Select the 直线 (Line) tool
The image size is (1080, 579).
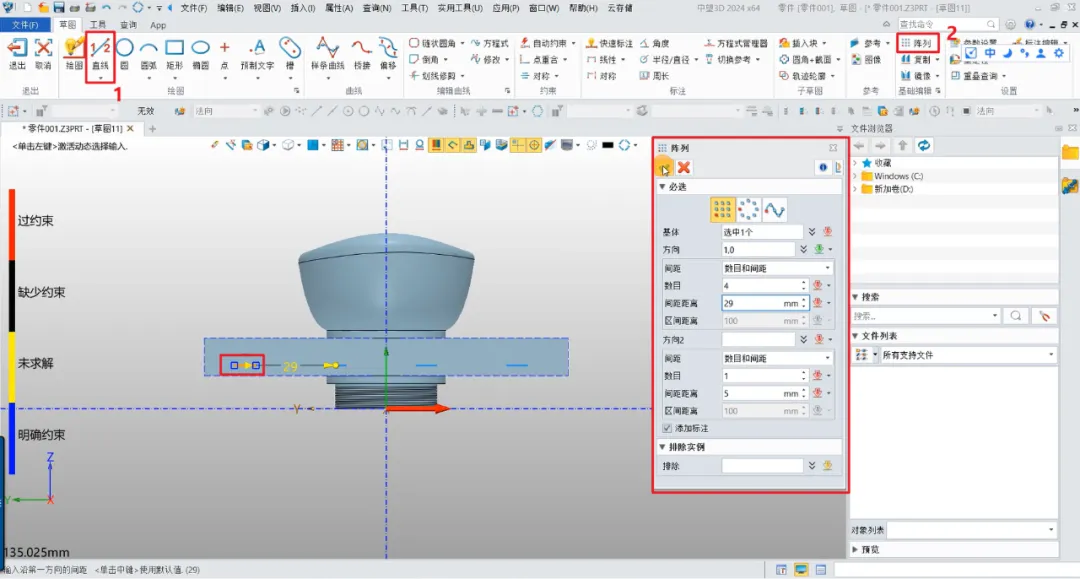[100, 49]
